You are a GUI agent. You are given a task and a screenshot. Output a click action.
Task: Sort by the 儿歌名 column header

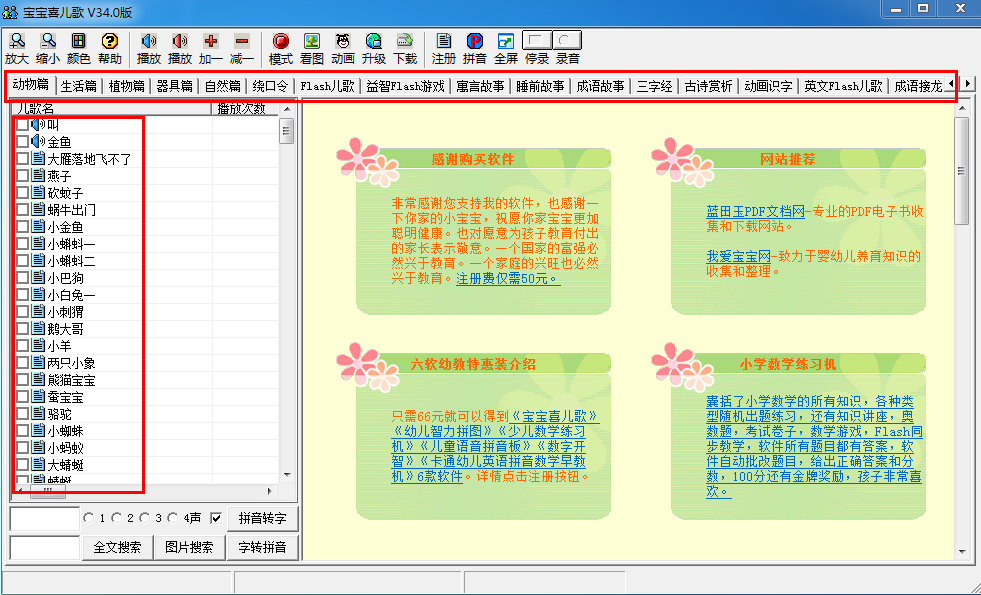[112, 108]
